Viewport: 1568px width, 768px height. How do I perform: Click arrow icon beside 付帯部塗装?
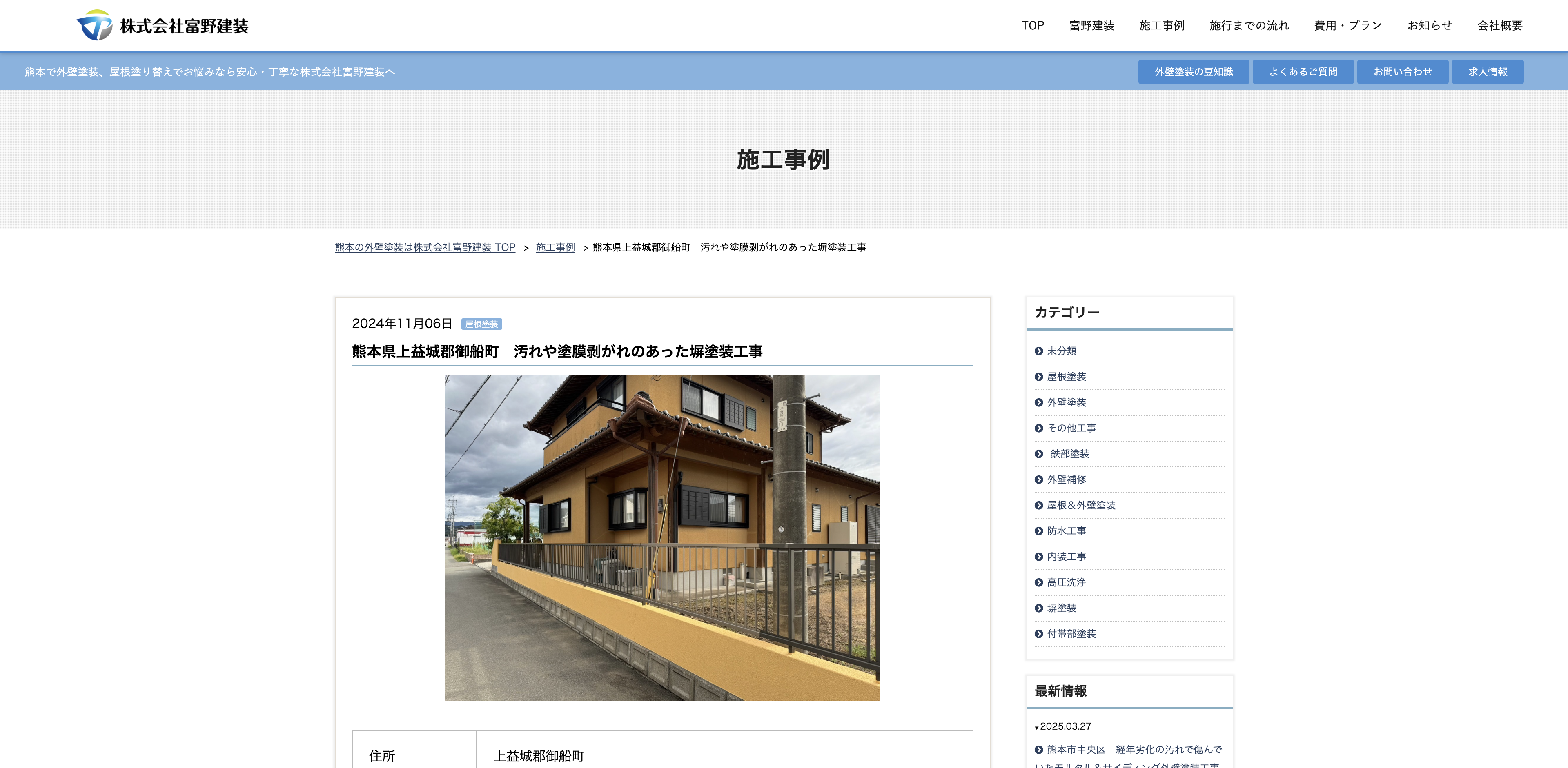coord(1038,634)
